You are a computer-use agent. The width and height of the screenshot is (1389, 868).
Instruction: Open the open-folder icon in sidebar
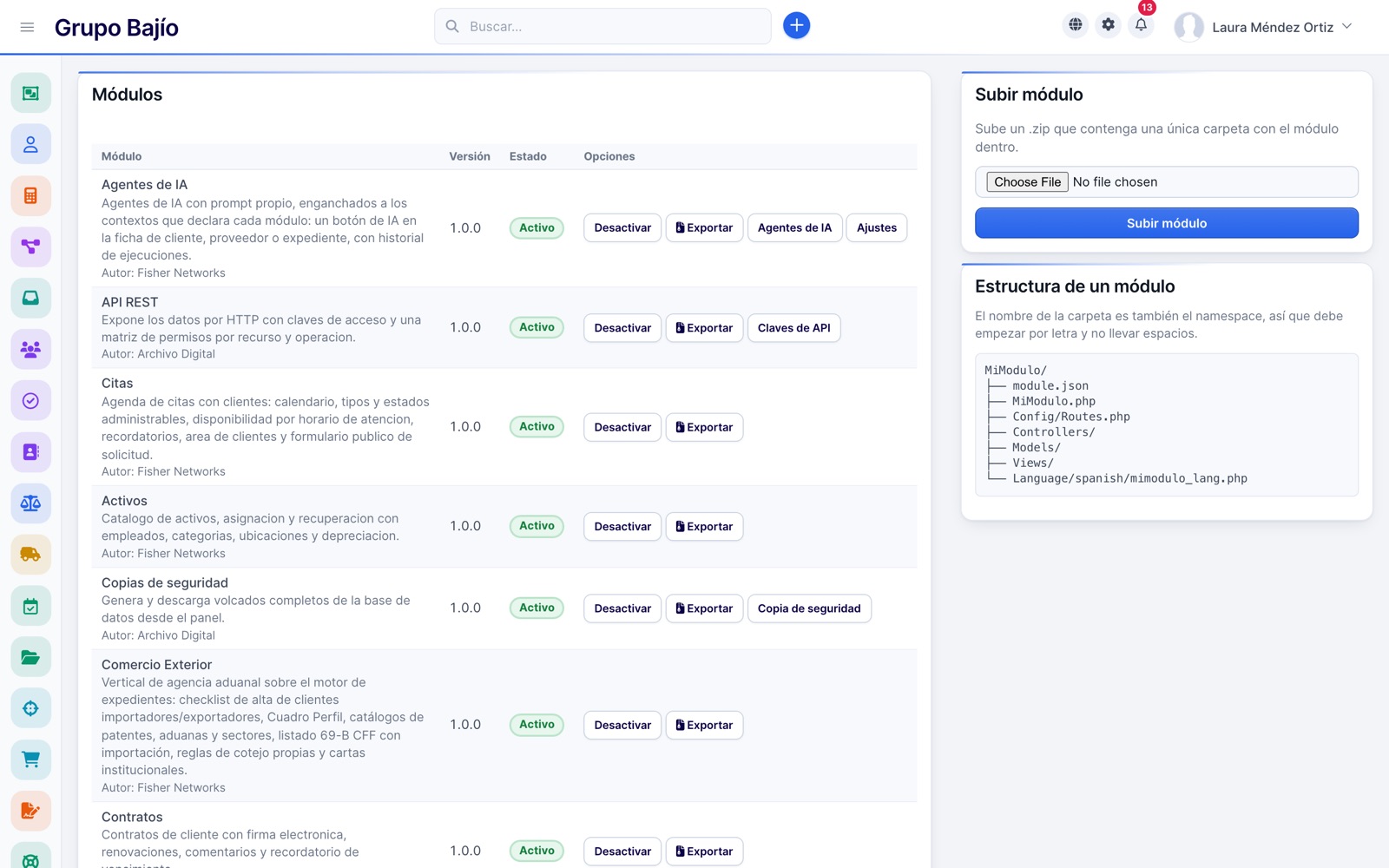[30, 657]
